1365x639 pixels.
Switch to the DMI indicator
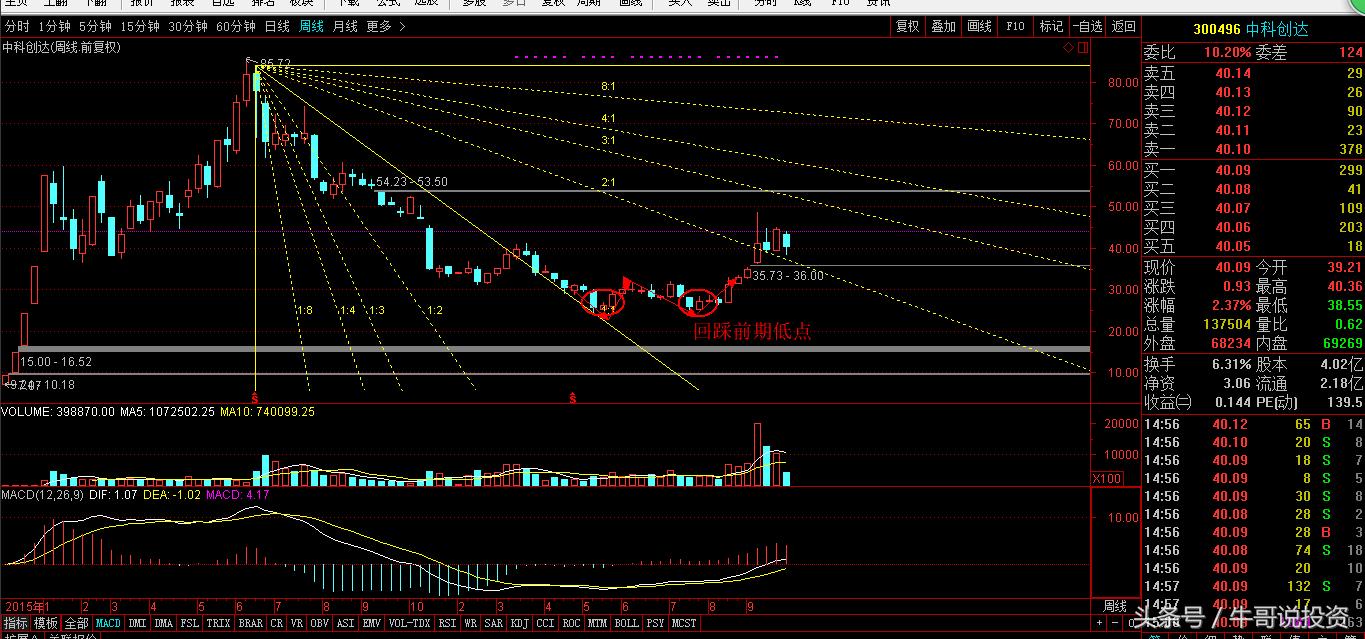coord(137,623)
